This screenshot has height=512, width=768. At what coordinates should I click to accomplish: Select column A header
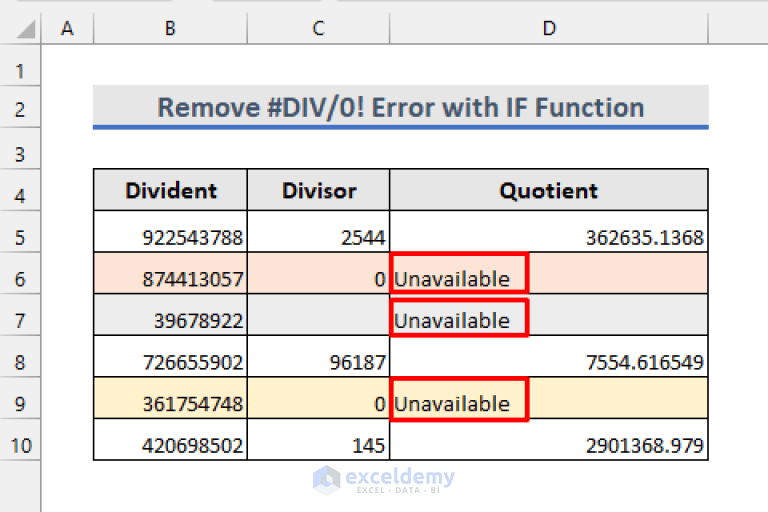67,28
